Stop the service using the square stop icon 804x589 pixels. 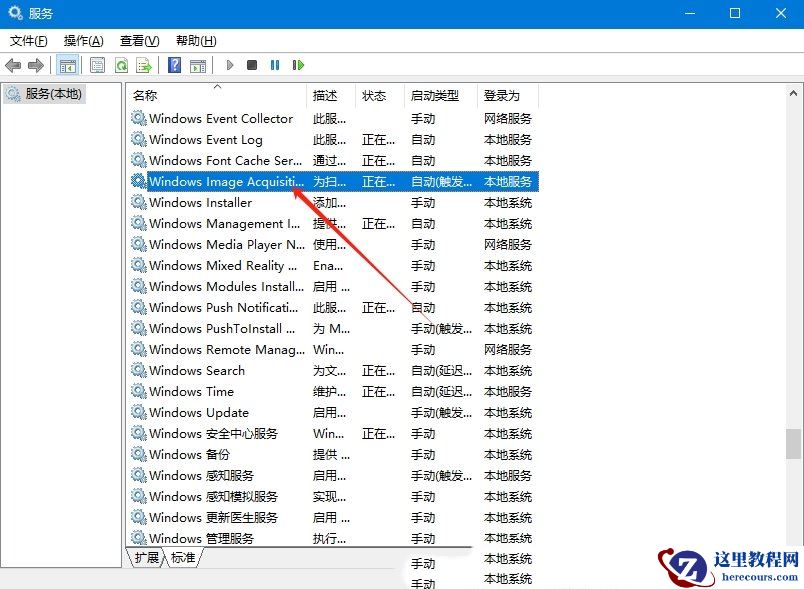250,65
